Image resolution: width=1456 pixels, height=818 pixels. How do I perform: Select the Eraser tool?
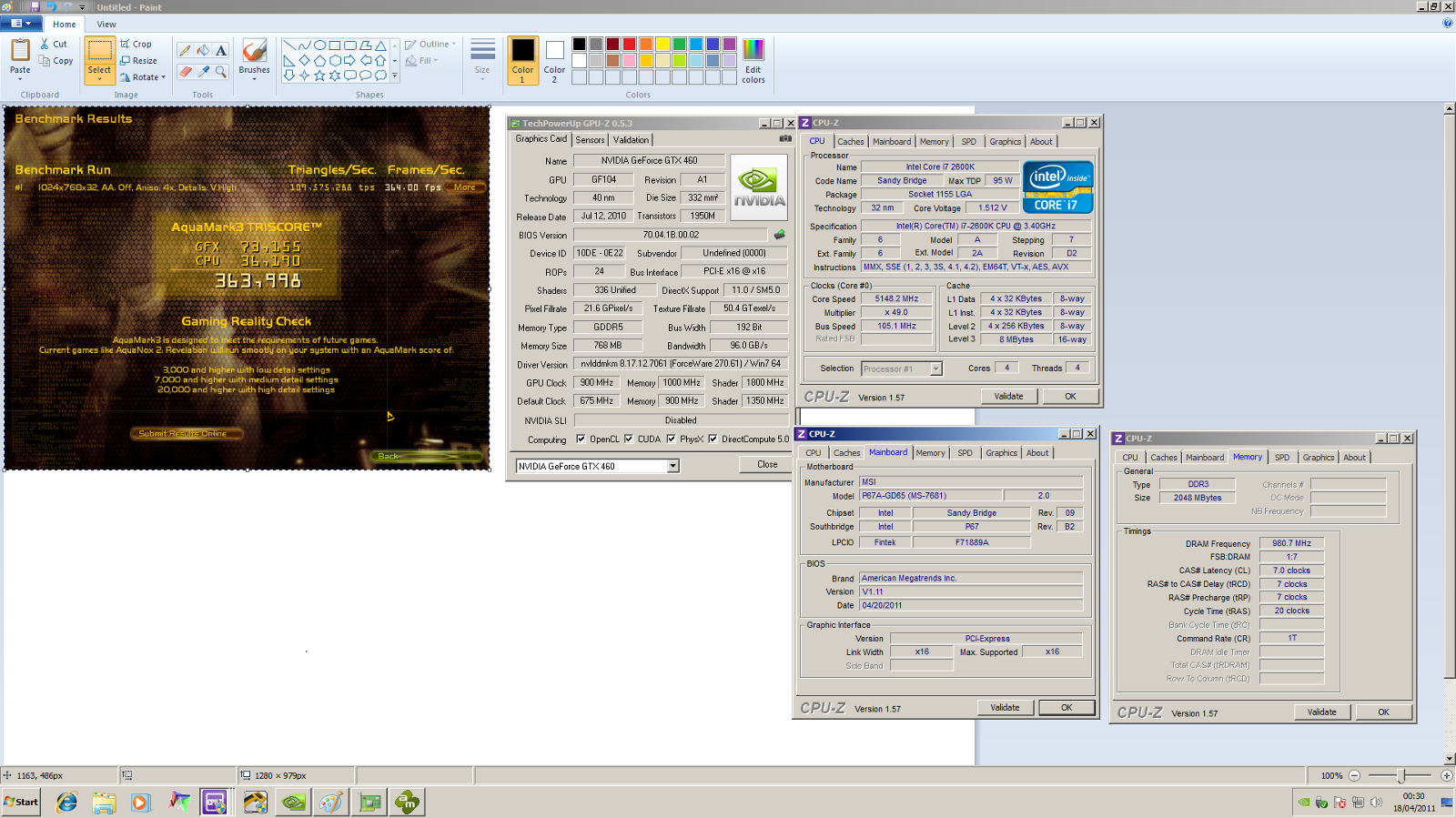[185, 71]
